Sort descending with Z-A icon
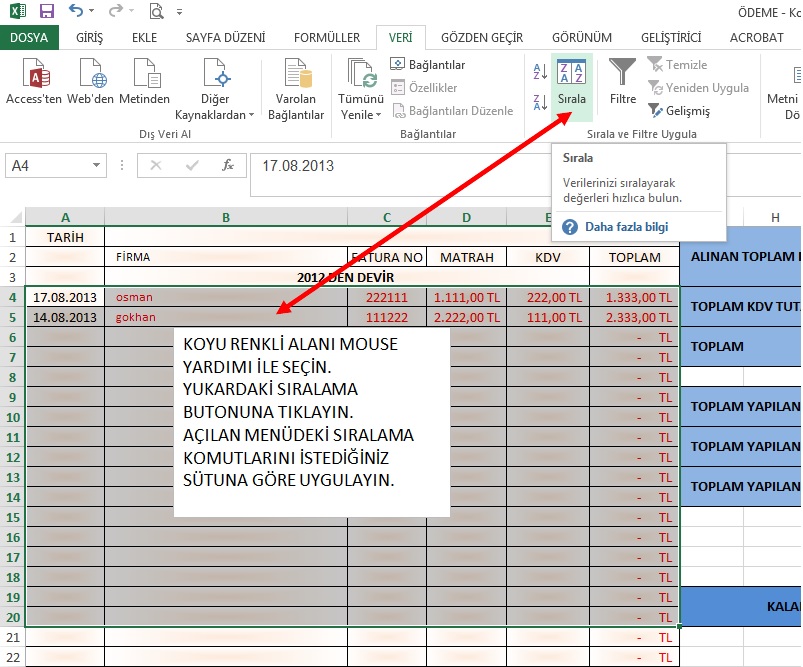 coord(539,101)
